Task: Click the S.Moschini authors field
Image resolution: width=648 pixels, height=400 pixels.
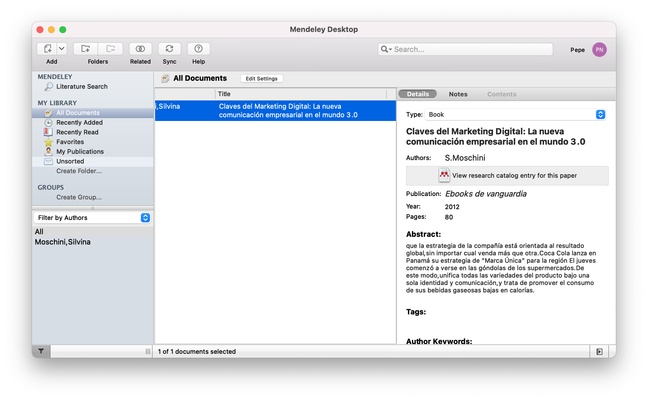Action: pos(465,158)
